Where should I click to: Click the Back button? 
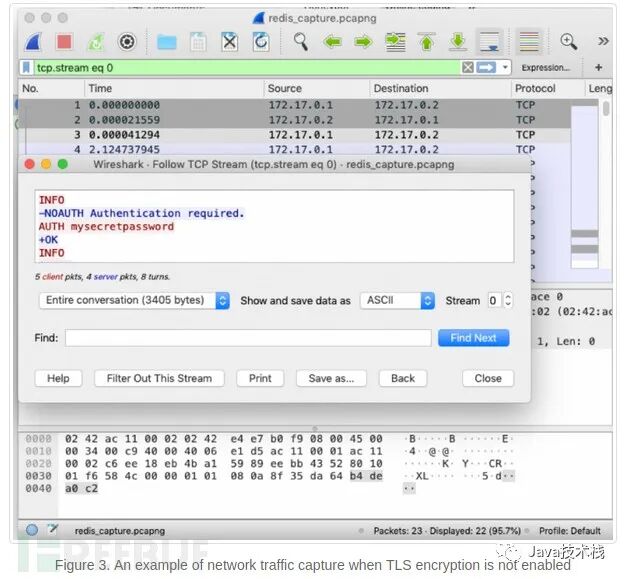(403, 378)
